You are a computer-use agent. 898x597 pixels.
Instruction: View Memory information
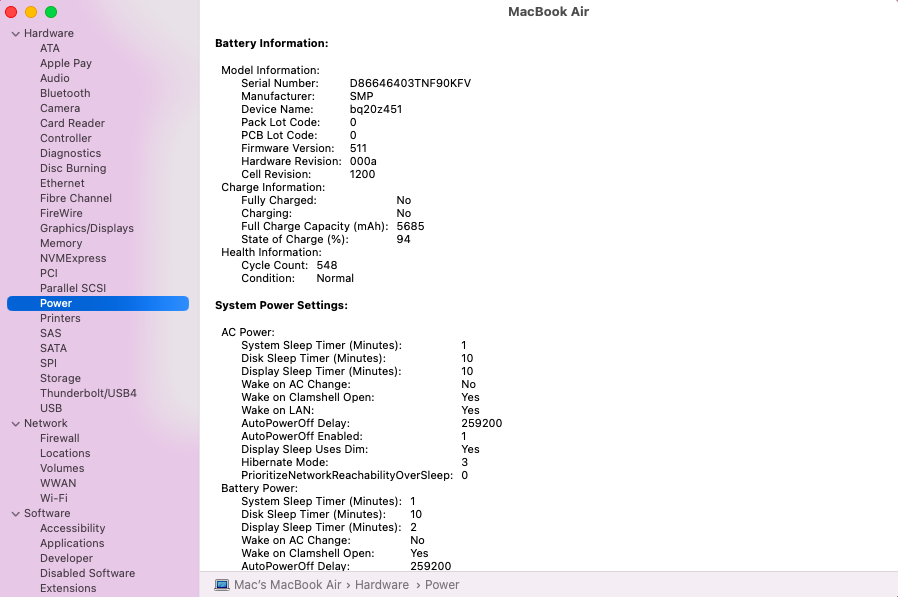click(61, 243)
